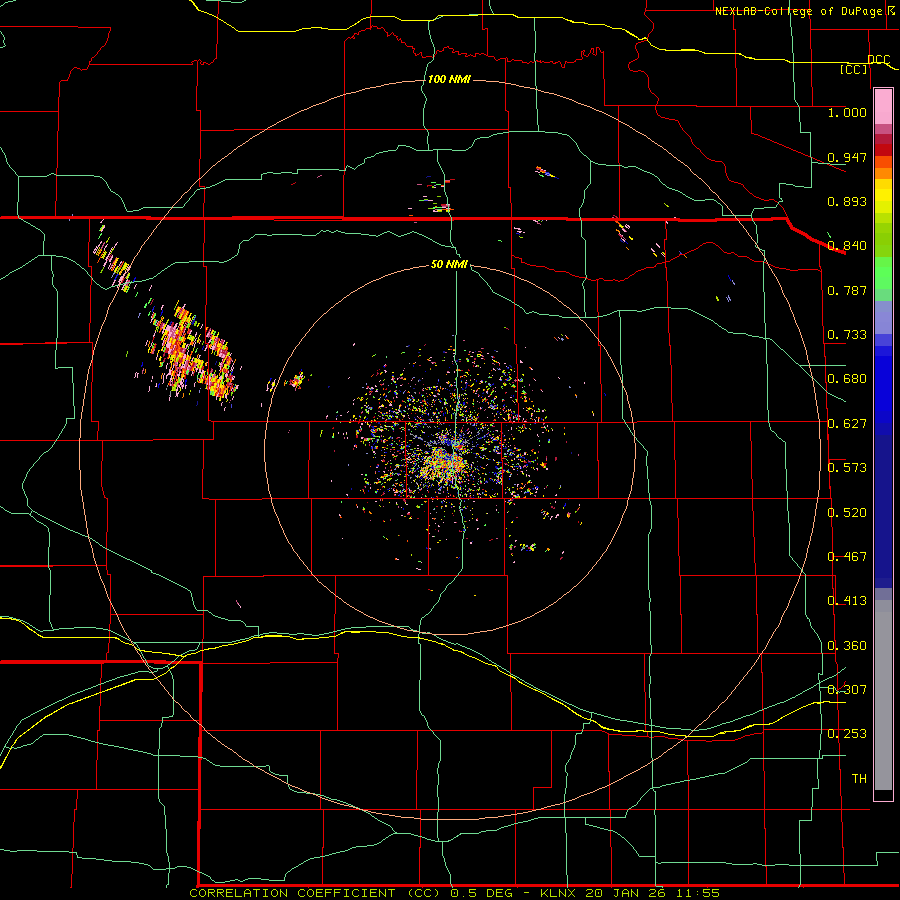This screenshot has width=900, height=900.
Task: Click the 0.893 color scale value
Action: pyautogui.click(x=847, y=201)
